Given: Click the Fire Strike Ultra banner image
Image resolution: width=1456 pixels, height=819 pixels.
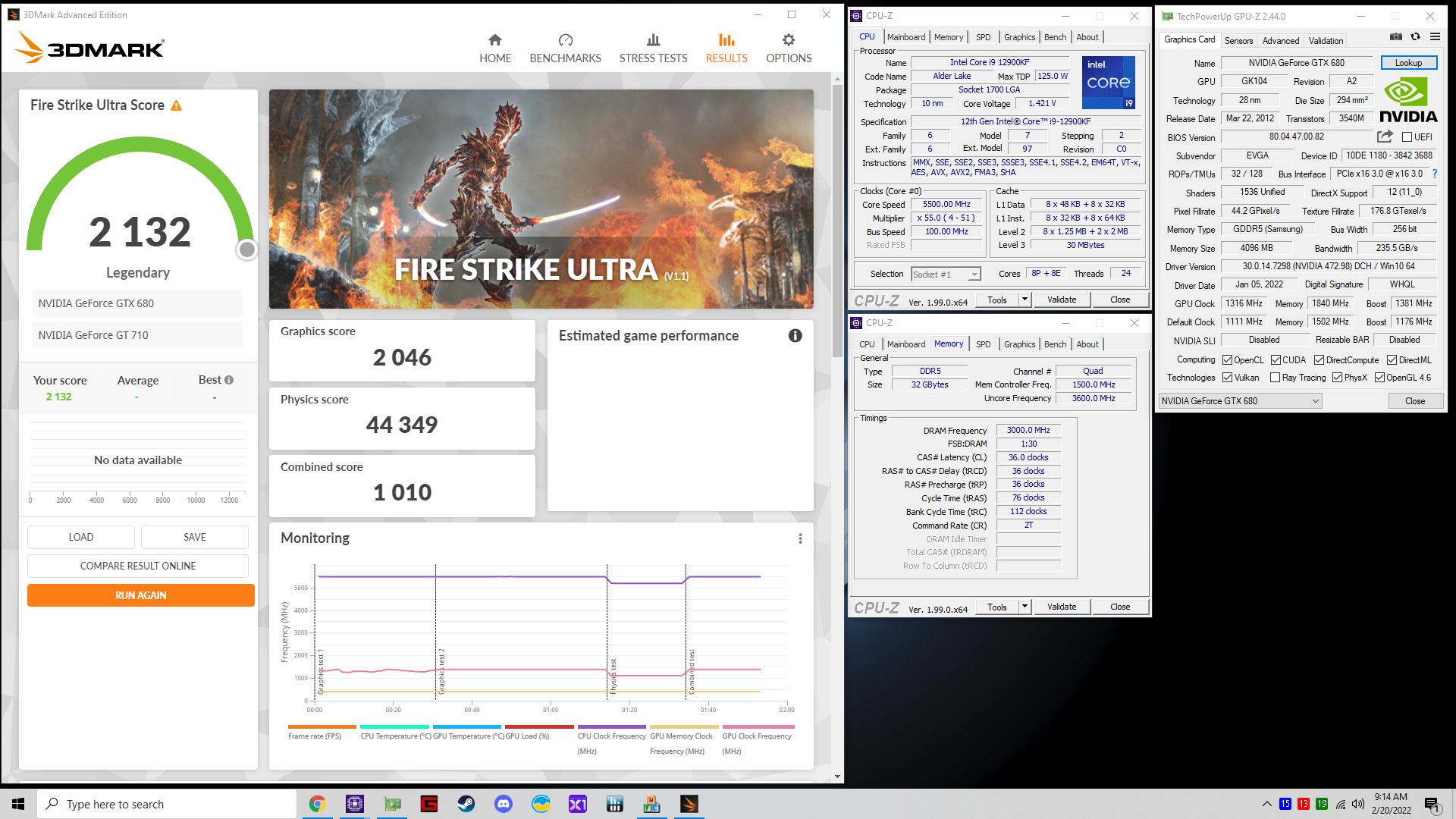Looking at the screenshot, I should (541, 199).
